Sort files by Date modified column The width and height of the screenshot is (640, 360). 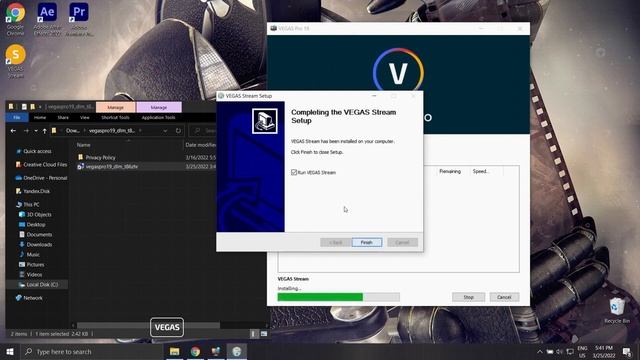coord(200,145)
